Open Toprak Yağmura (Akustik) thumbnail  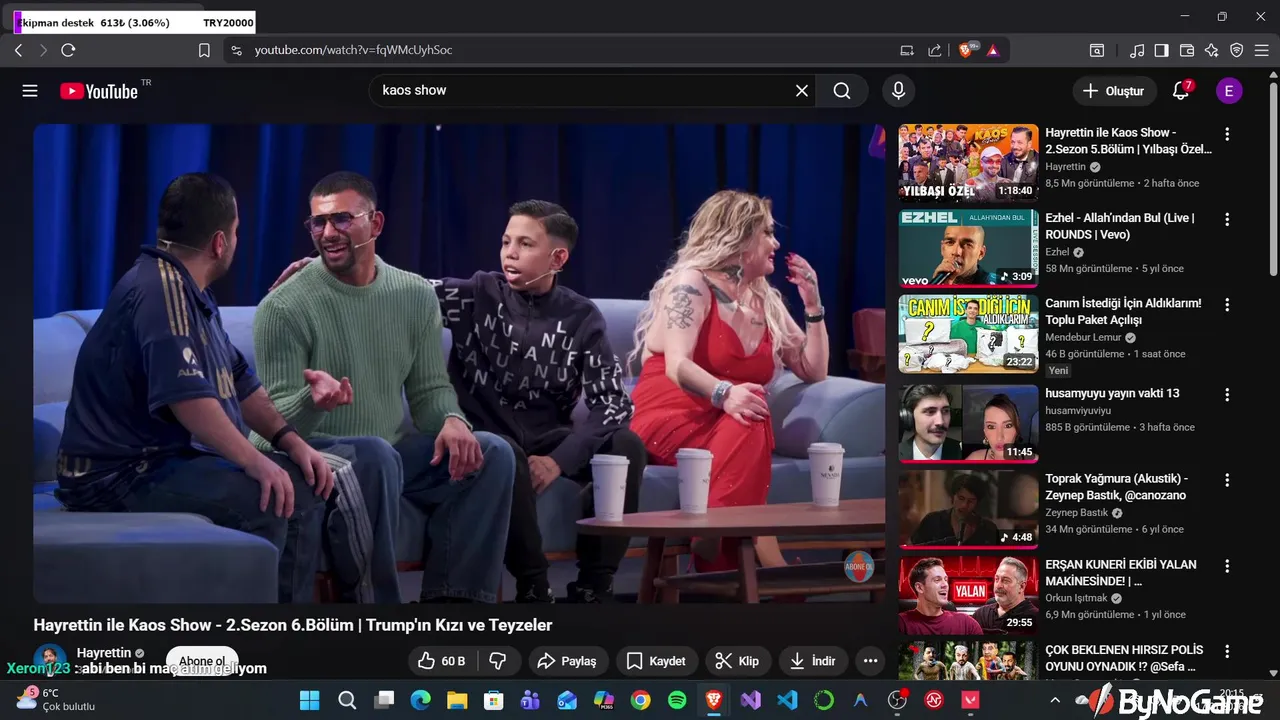coord(968,509)
